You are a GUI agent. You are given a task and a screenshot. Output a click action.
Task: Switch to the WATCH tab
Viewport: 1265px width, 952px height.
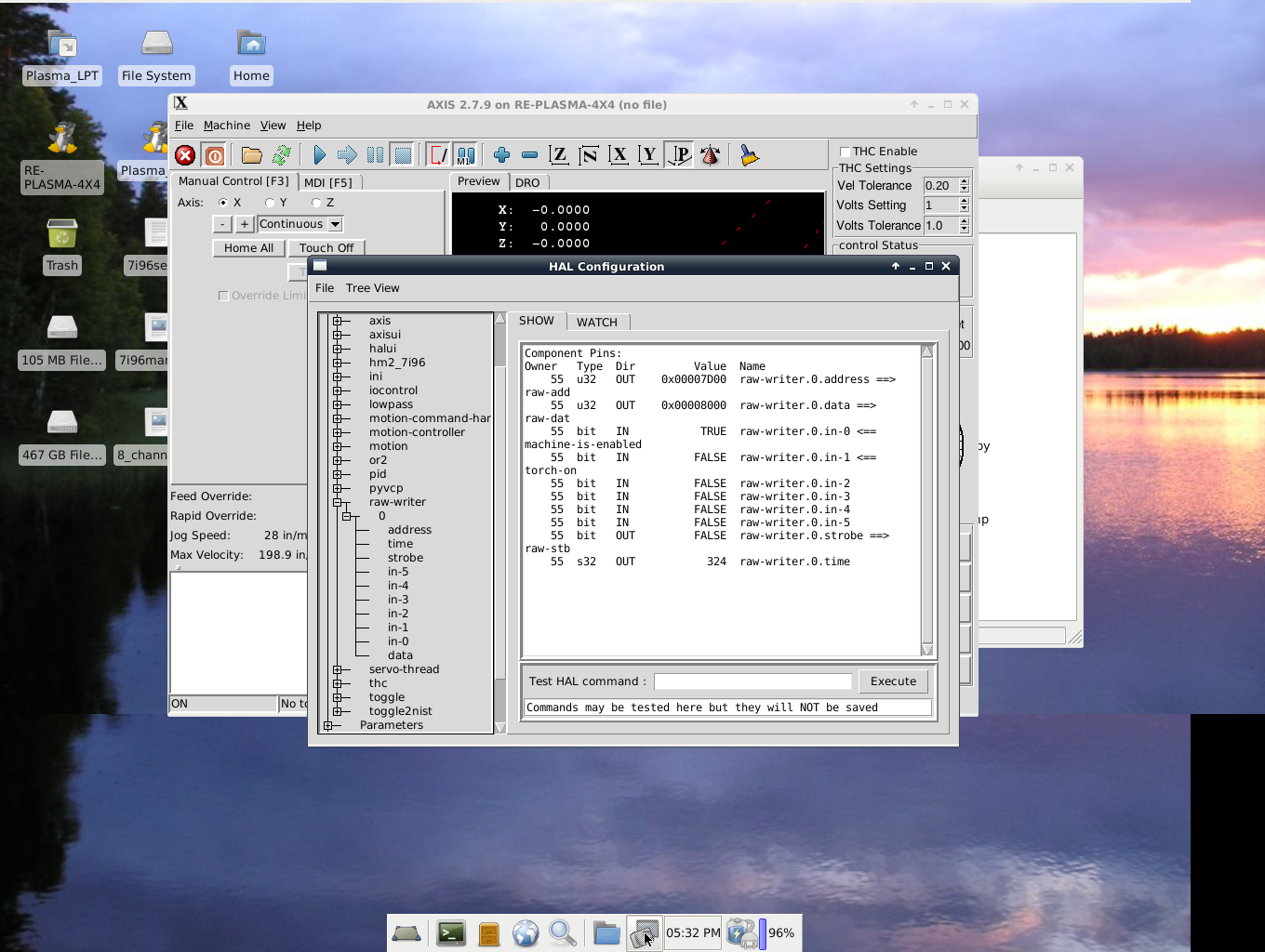coord(597,322)
